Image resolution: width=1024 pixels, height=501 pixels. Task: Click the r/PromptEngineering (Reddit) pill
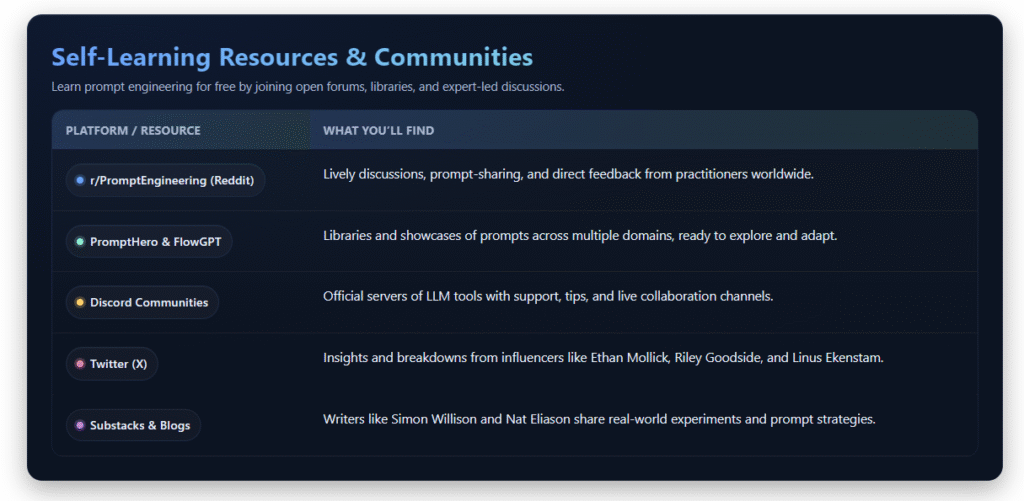click(x=165, y=180)
